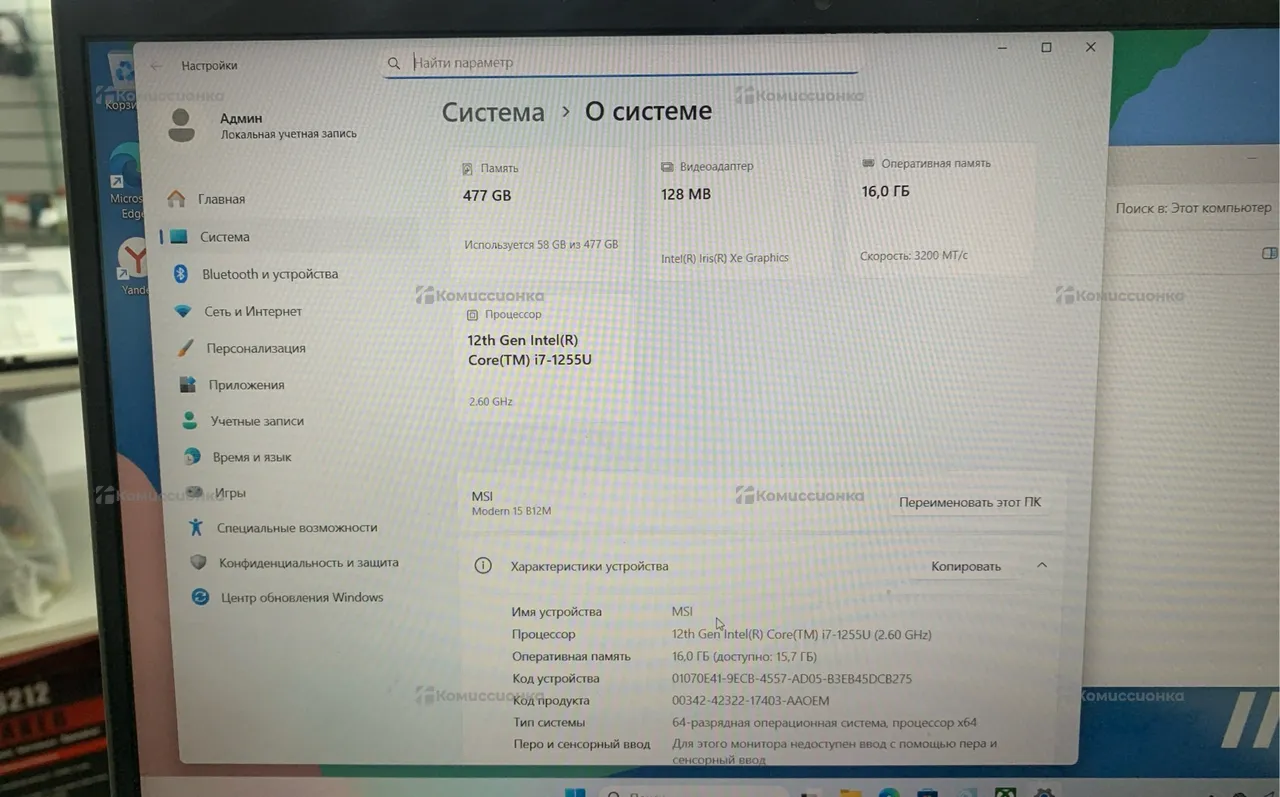Go to Учетные записи in sidebar
This screenshot has width=1280, height=797.
(x=257, y=421)
